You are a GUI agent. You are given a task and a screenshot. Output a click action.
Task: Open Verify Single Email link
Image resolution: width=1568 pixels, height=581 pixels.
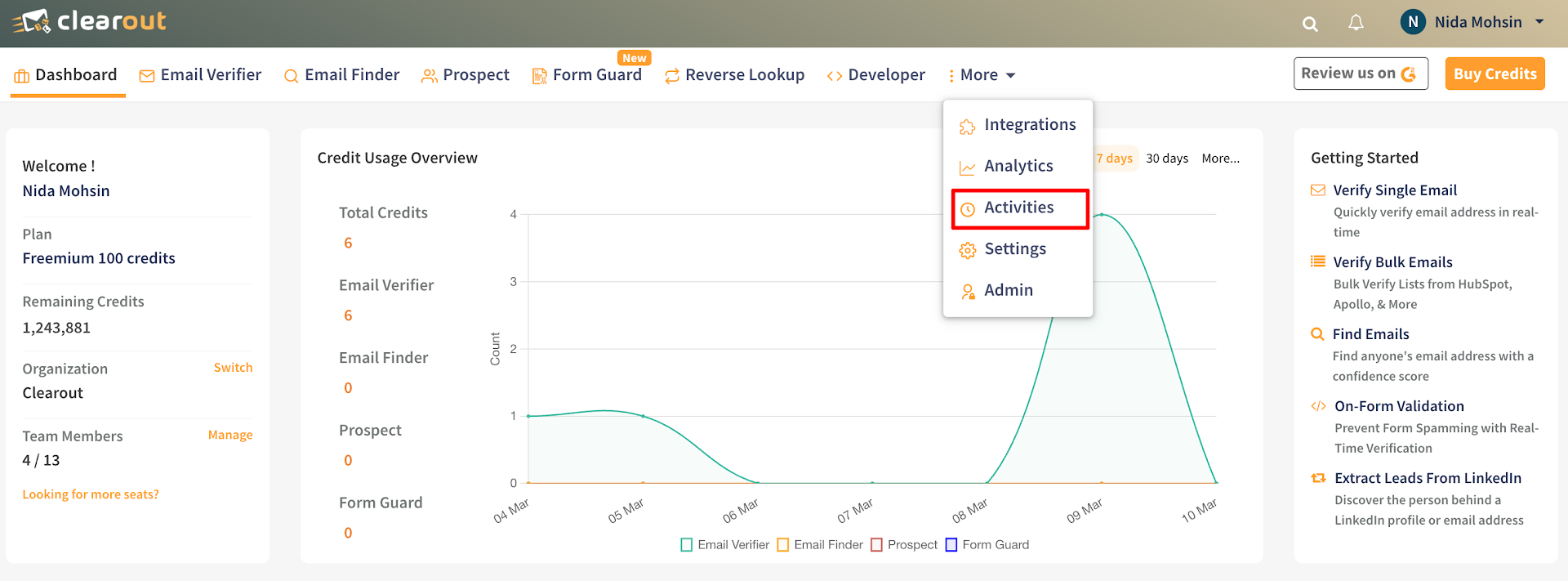[x=1395, y=190]
